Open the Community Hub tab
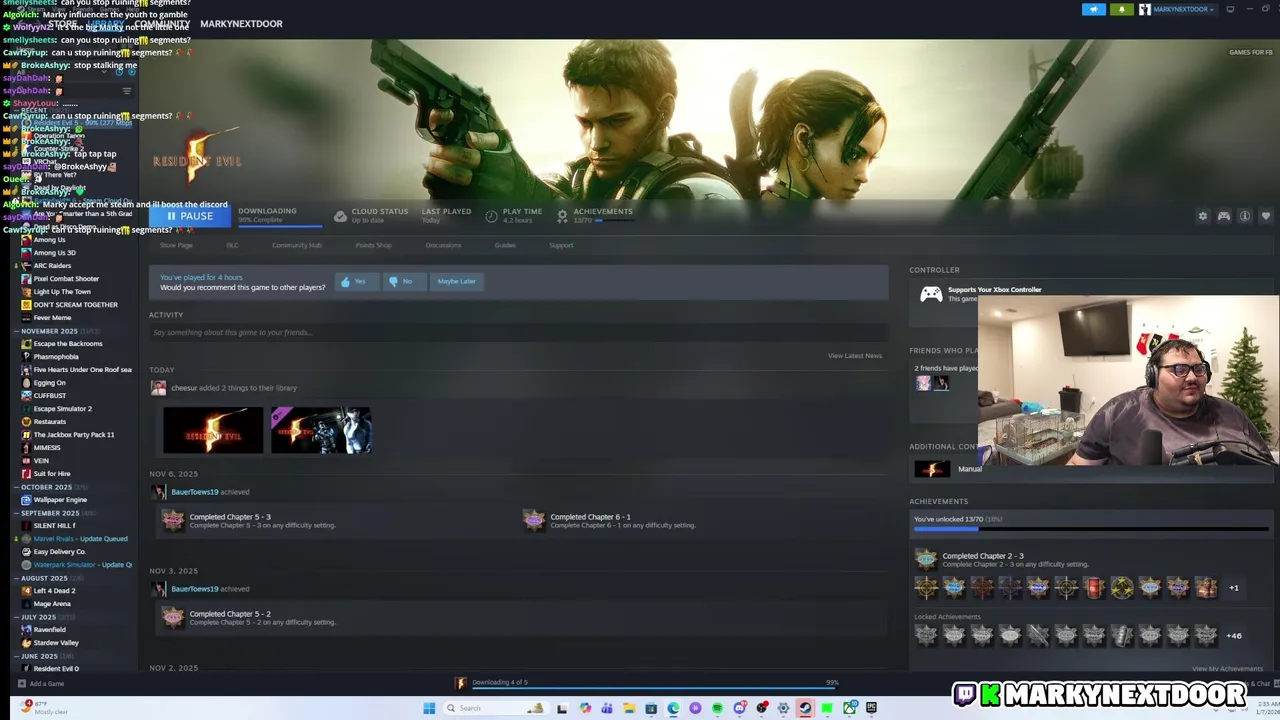 (297, 245)
